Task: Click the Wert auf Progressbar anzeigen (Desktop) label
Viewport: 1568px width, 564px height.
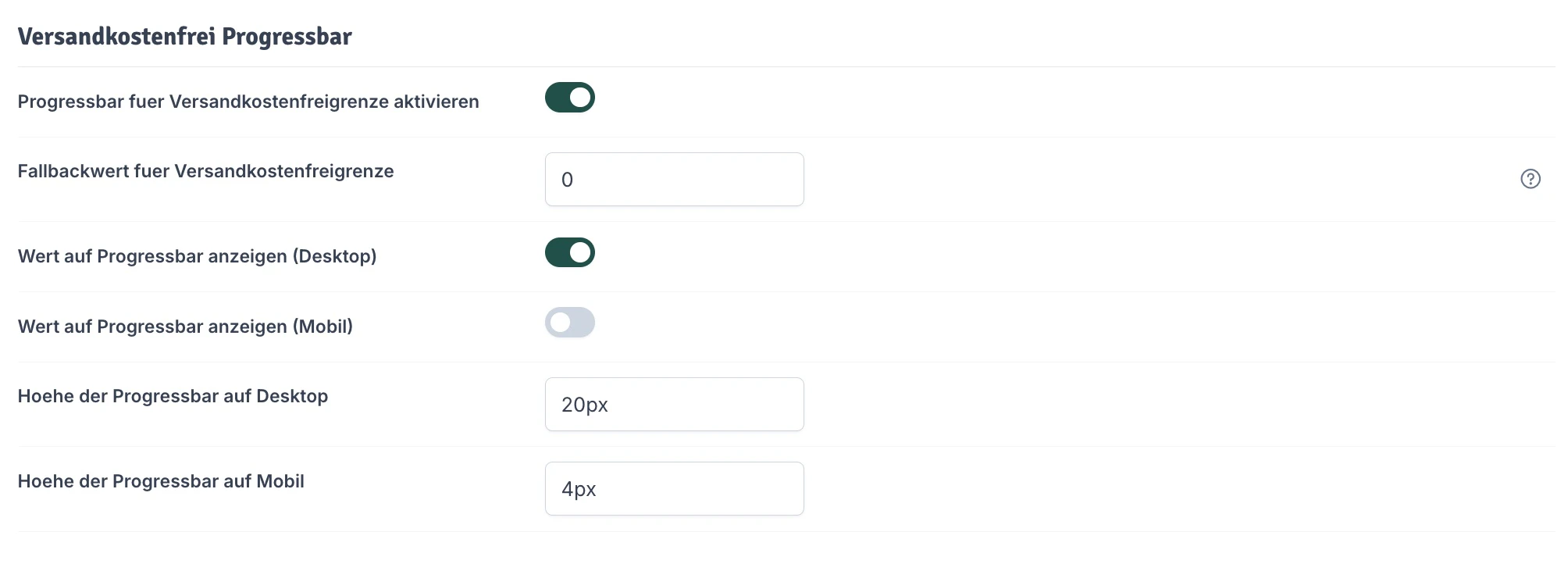Action: [198, 256]
